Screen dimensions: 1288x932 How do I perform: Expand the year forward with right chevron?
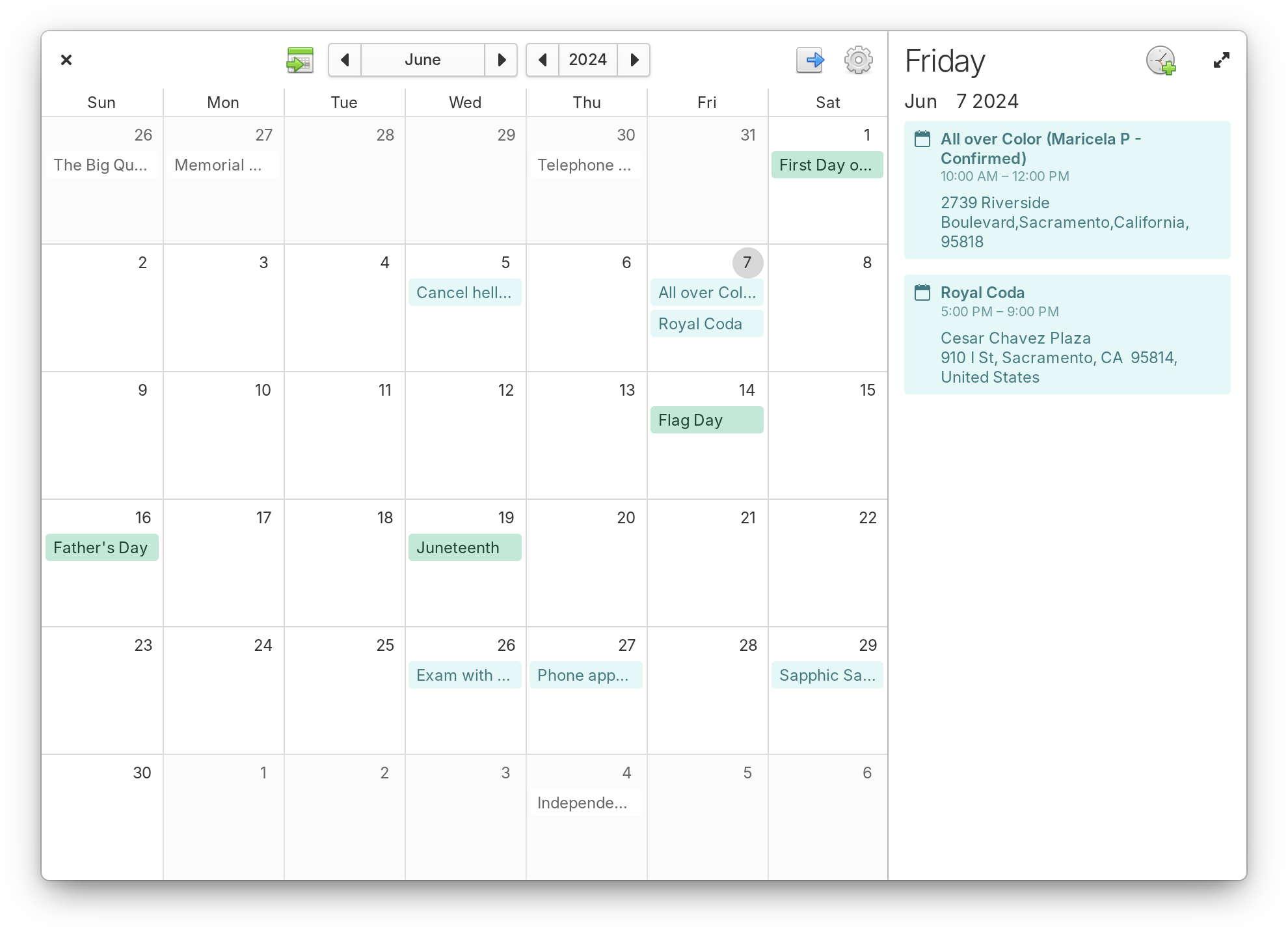coord(635,60)
